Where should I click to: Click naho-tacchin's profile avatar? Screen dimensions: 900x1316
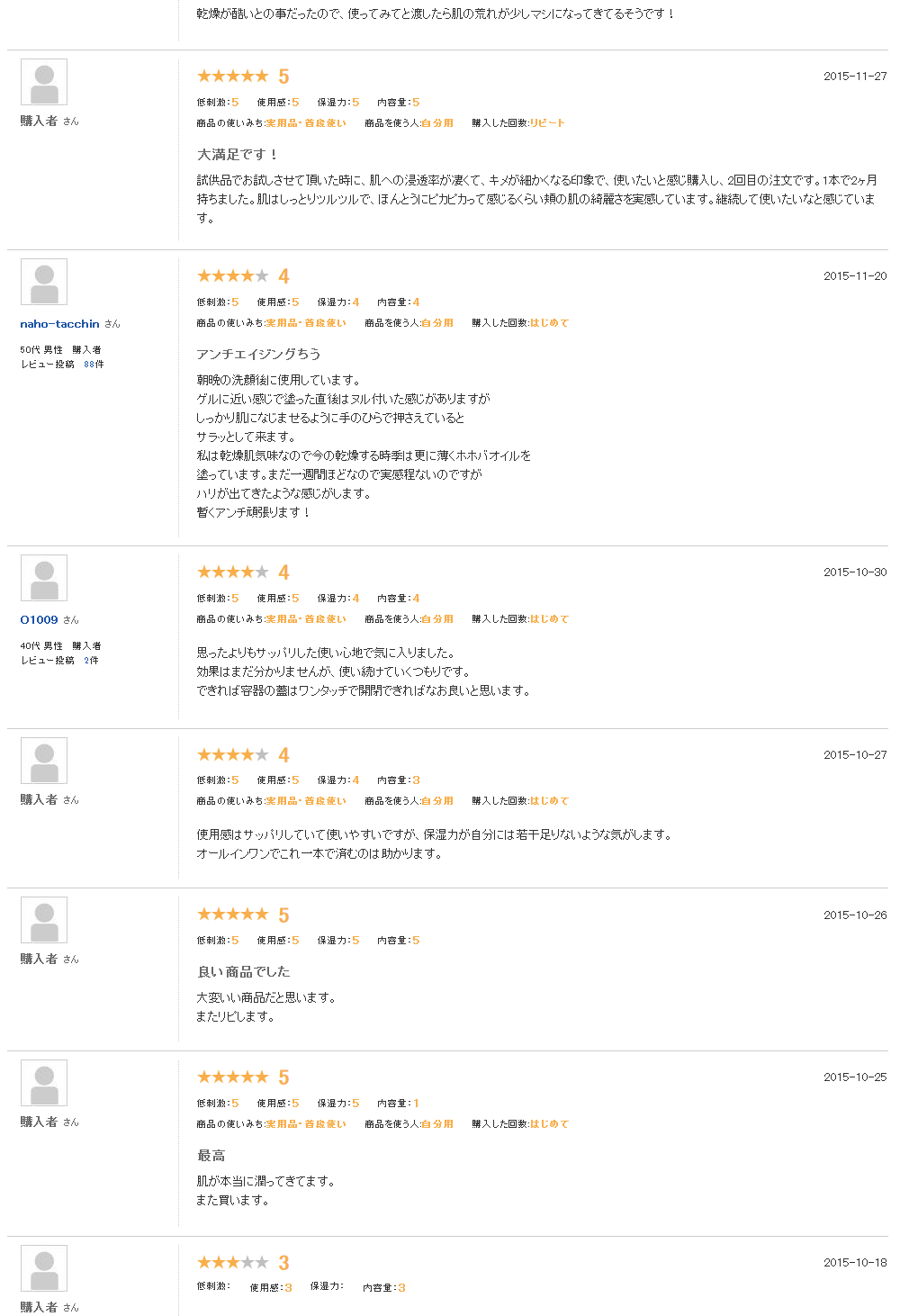[x=44, y=283]
